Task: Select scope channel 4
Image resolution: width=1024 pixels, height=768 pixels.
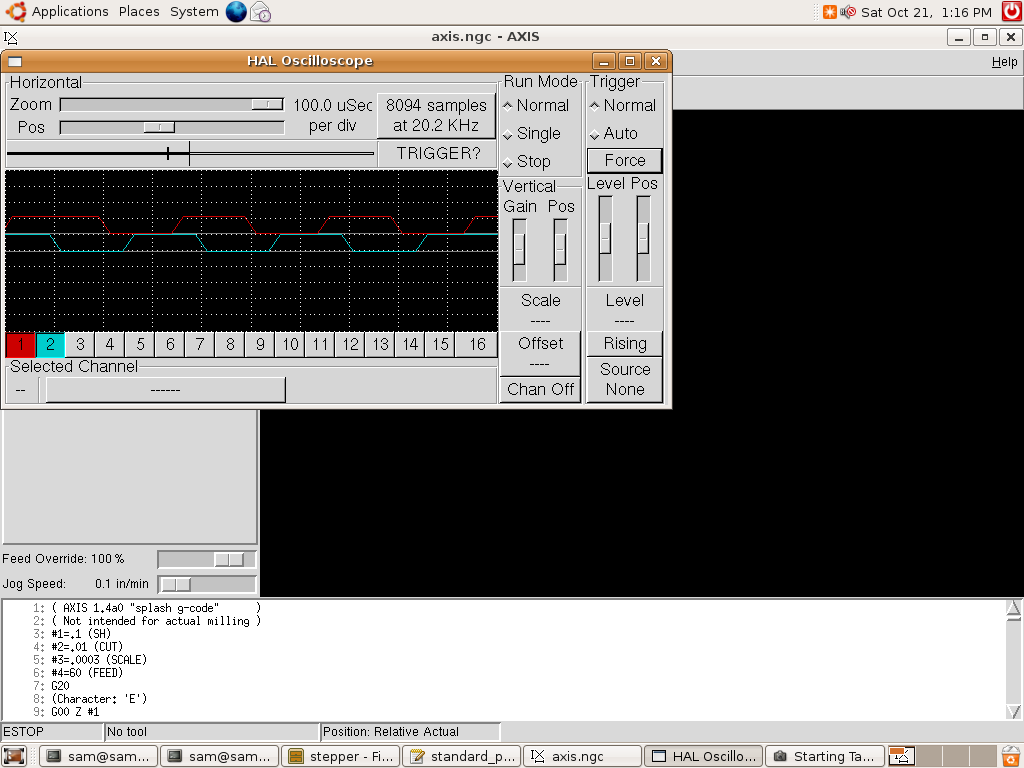Action: 110,345
